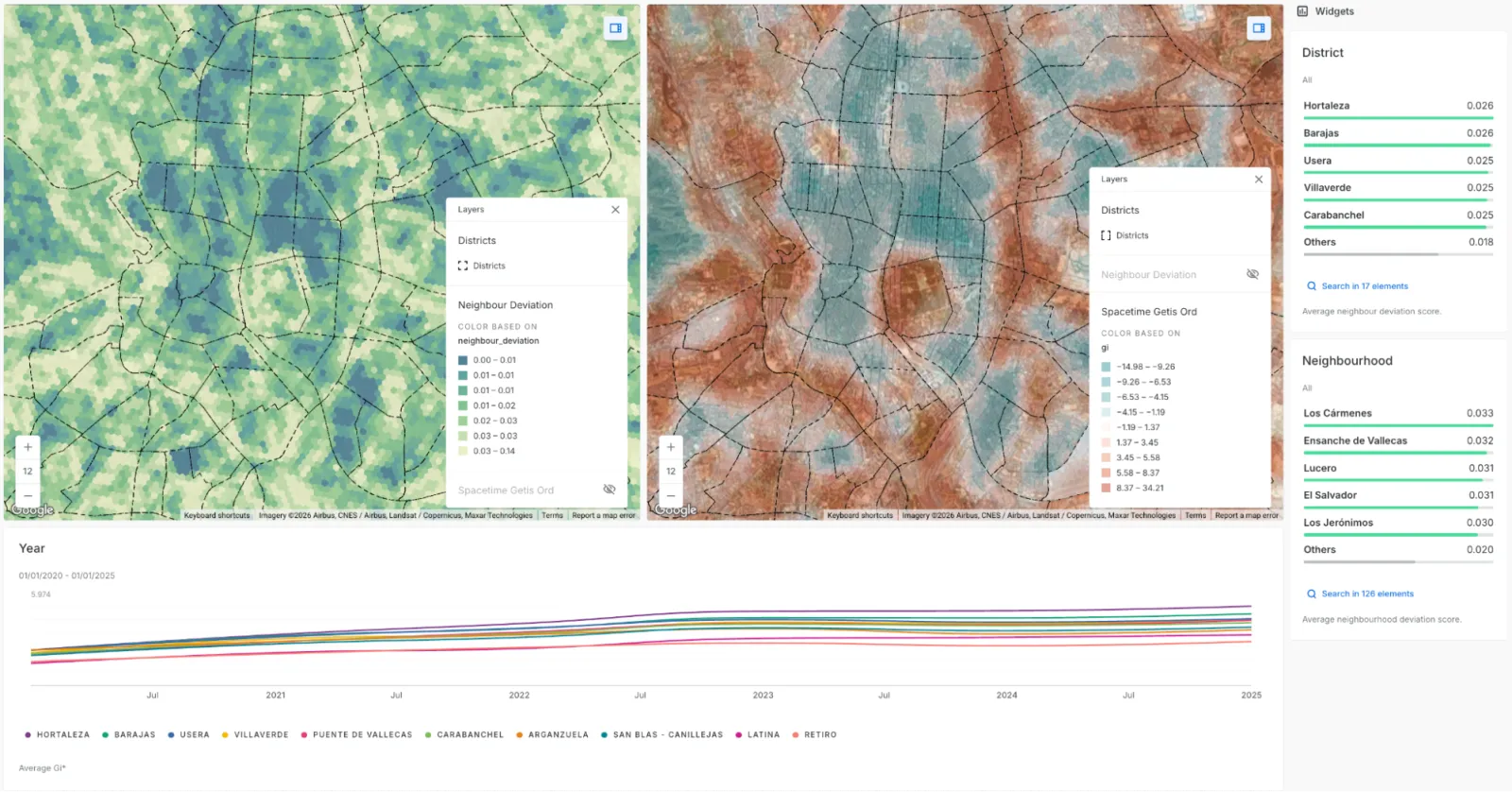The image size is (1512, 792).
Task: Click the 8.37 – 34.21 gi color swatch
Action: coord(1106,489)
